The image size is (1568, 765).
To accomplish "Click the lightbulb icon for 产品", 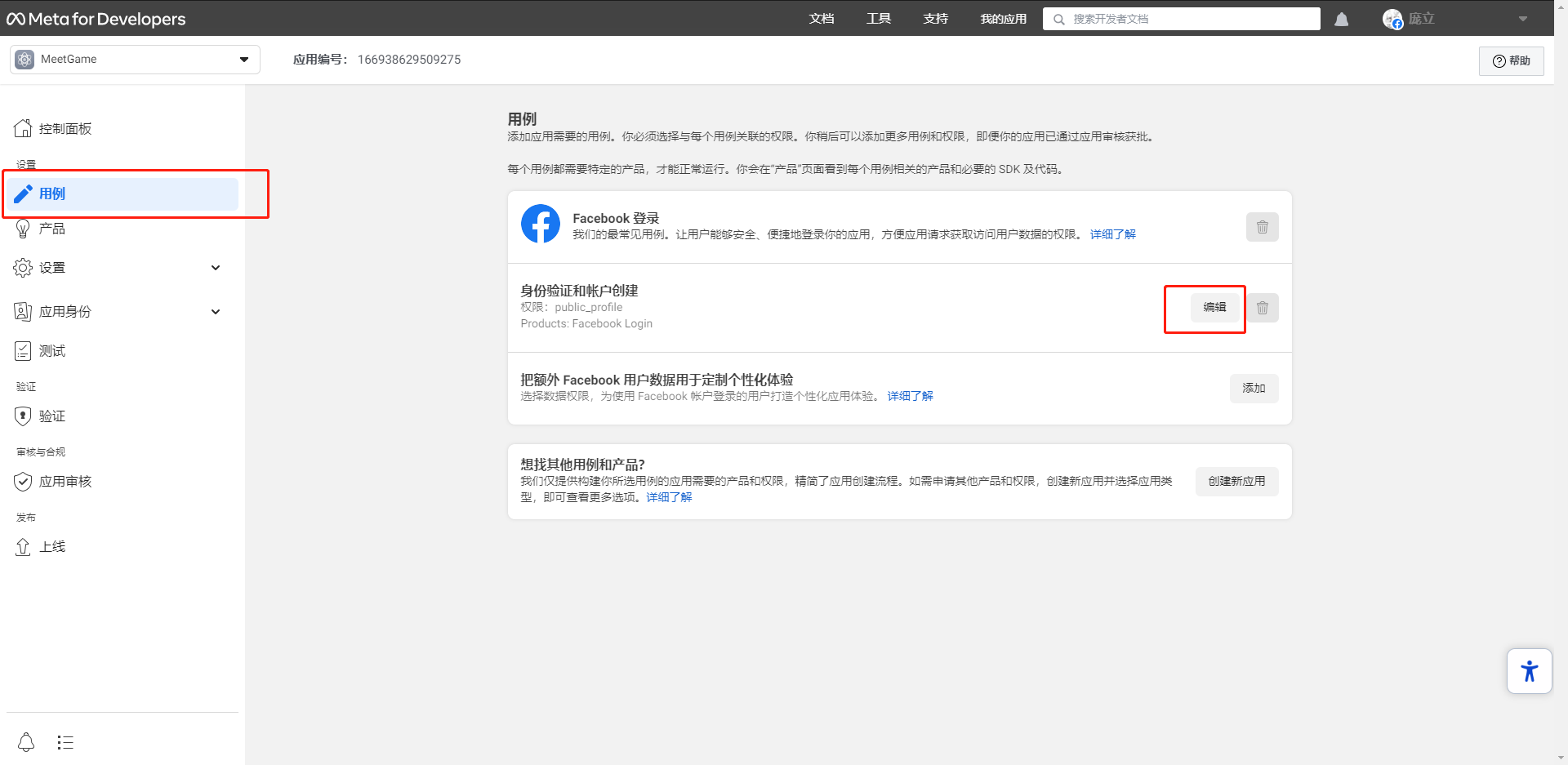I will (x=23, y=229).
